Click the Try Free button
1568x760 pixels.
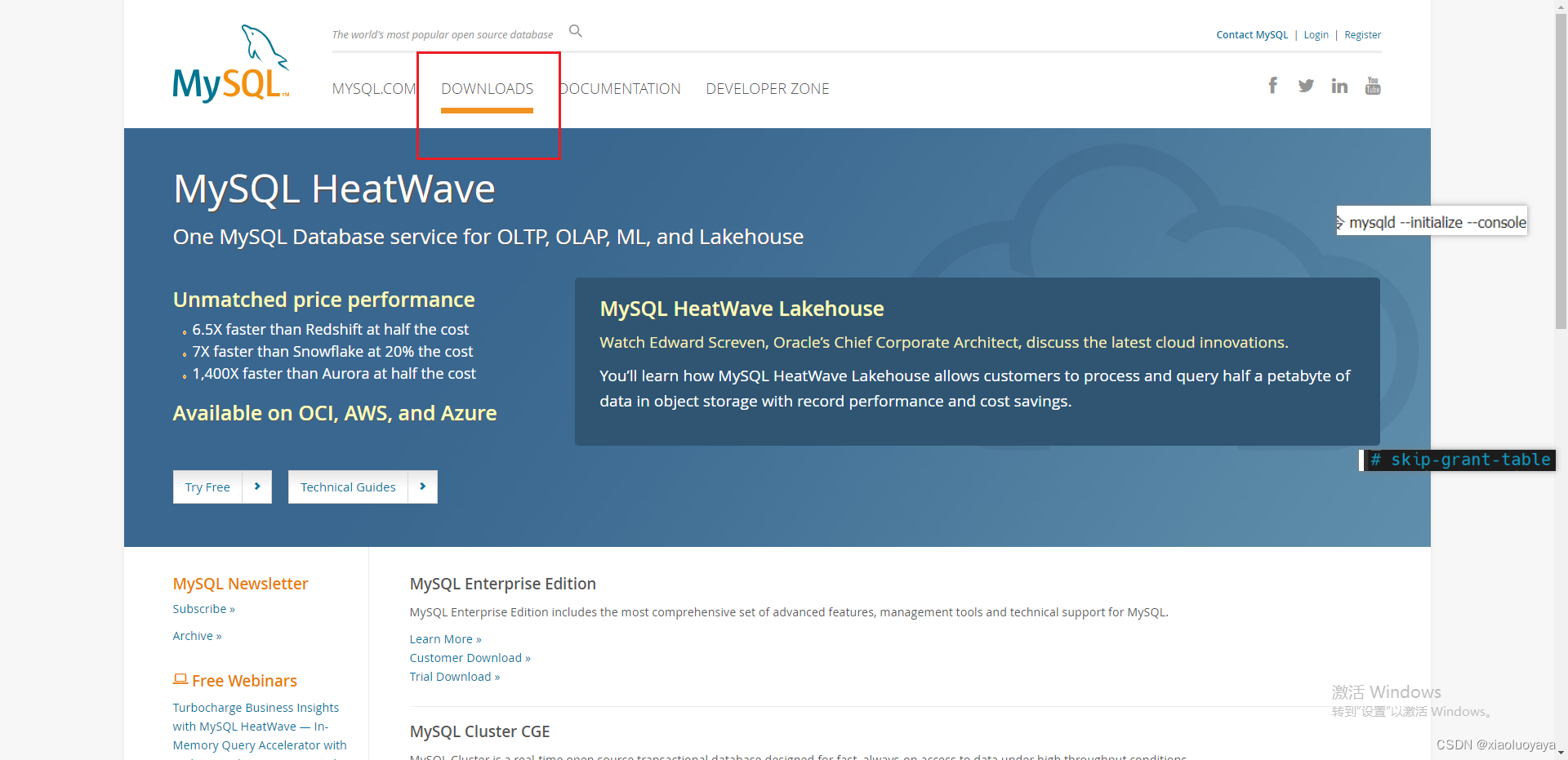[207, 487]
